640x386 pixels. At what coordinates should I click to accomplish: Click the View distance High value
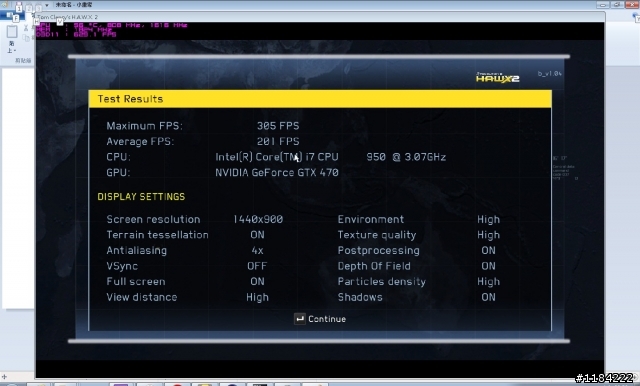pos(258,297)
